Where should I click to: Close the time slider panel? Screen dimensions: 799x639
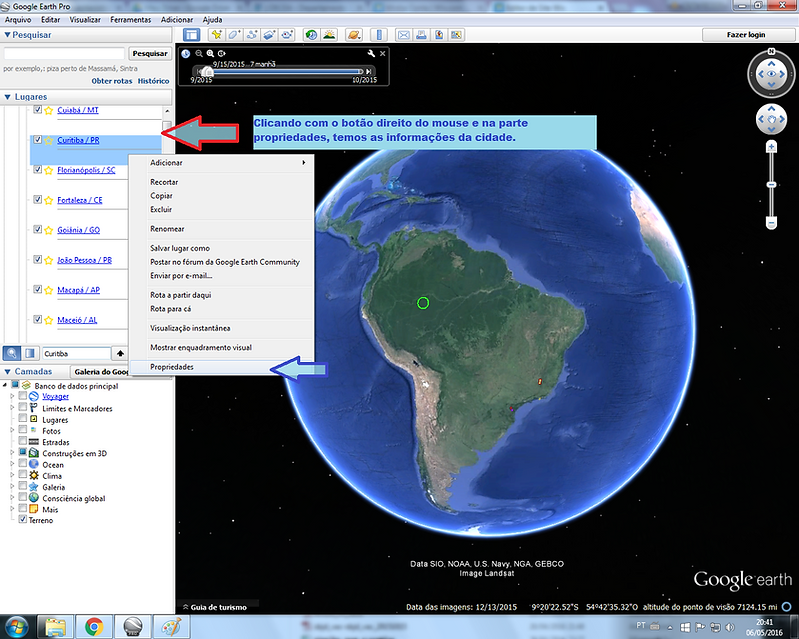click(383, 53)
